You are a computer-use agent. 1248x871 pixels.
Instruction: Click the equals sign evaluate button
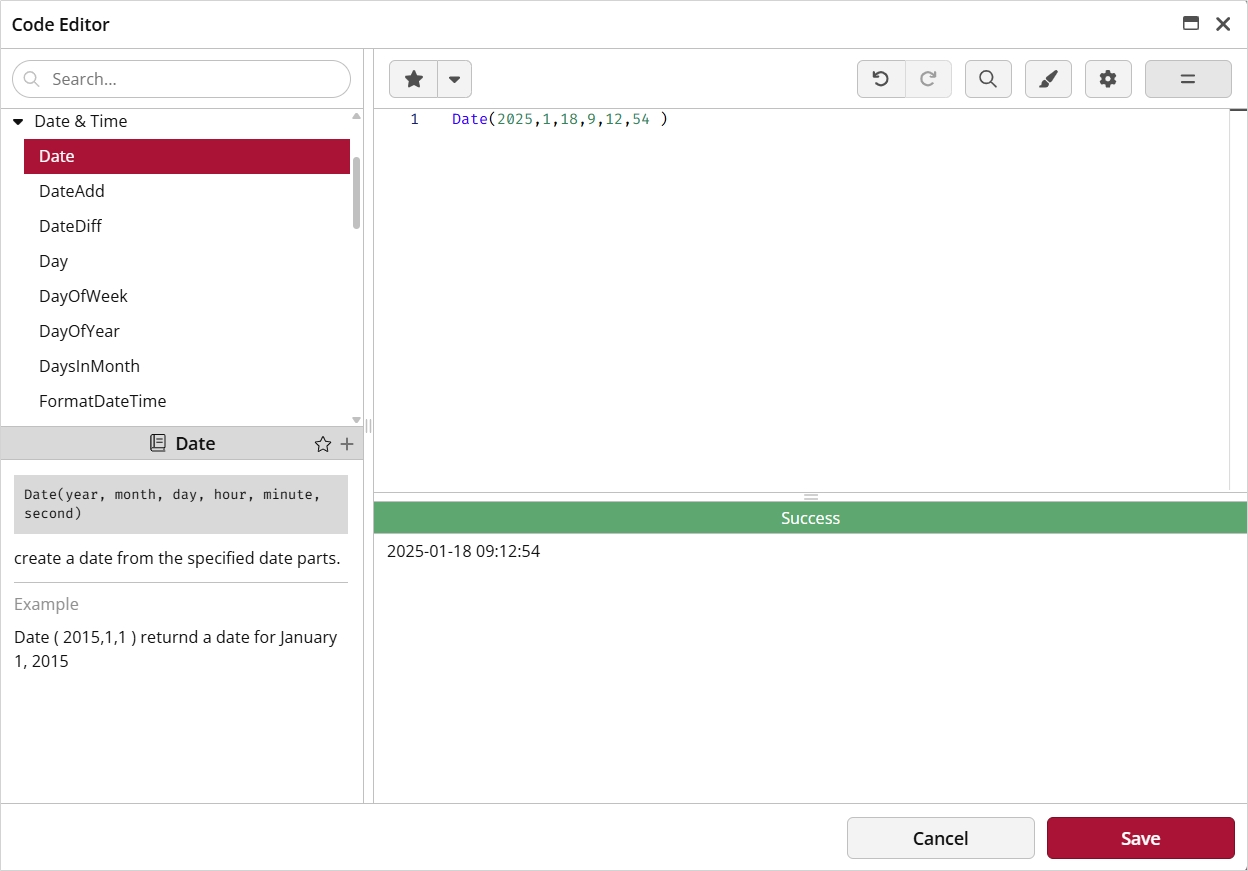pos(1188,79)
